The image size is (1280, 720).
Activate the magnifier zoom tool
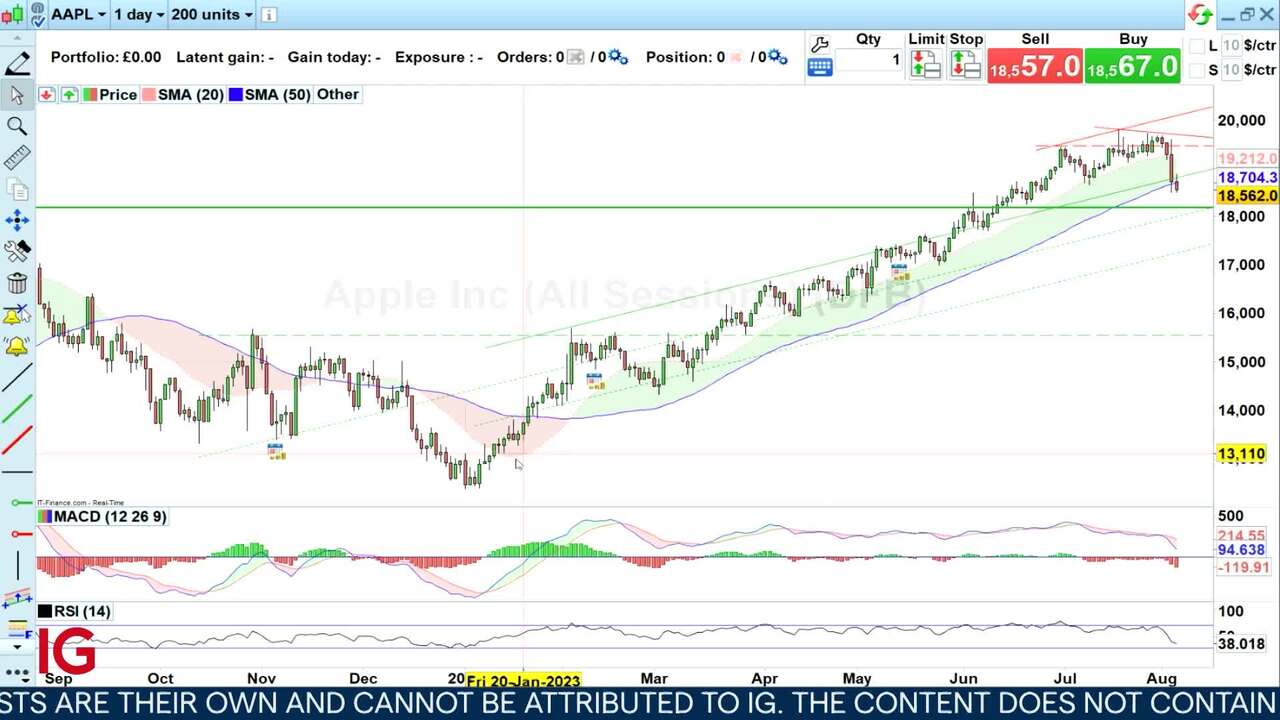(x=17, y=126)
